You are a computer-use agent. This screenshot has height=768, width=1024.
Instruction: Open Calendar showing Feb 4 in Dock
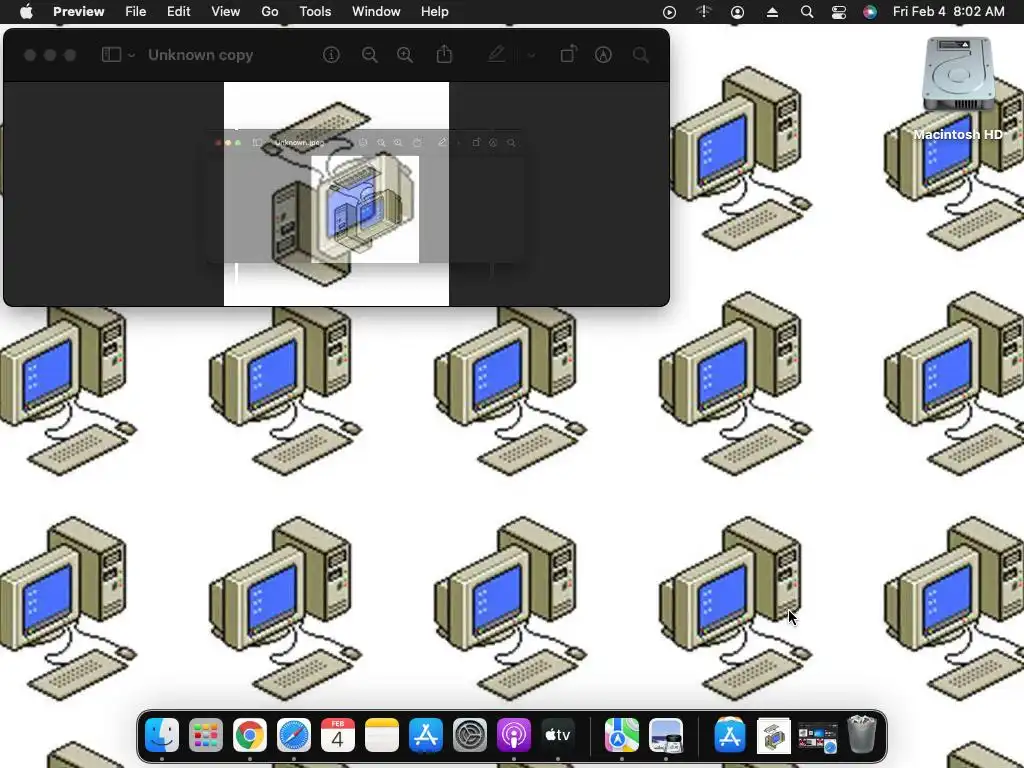pyautogui.click(x=338, y=735)
